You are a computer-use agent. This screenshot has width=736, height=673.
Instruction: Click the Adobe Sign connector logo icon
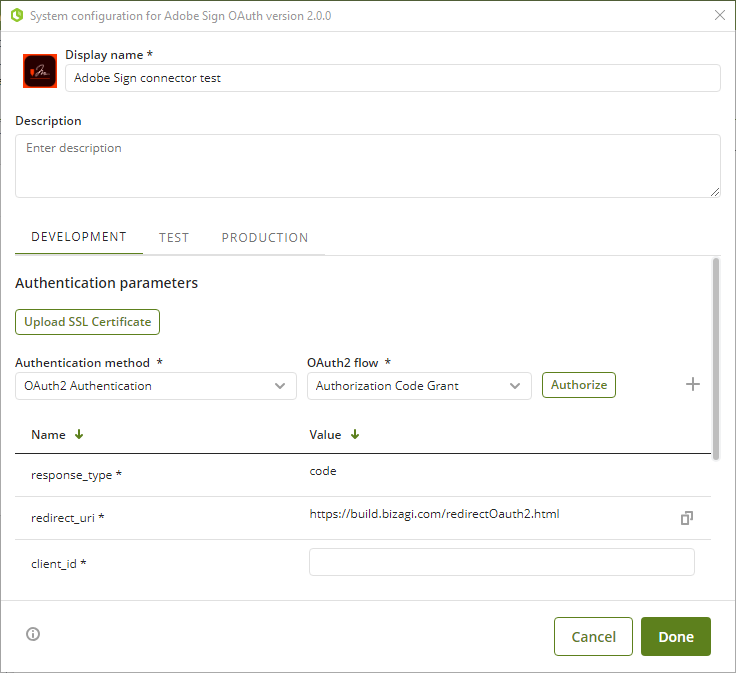click(40, 71)
